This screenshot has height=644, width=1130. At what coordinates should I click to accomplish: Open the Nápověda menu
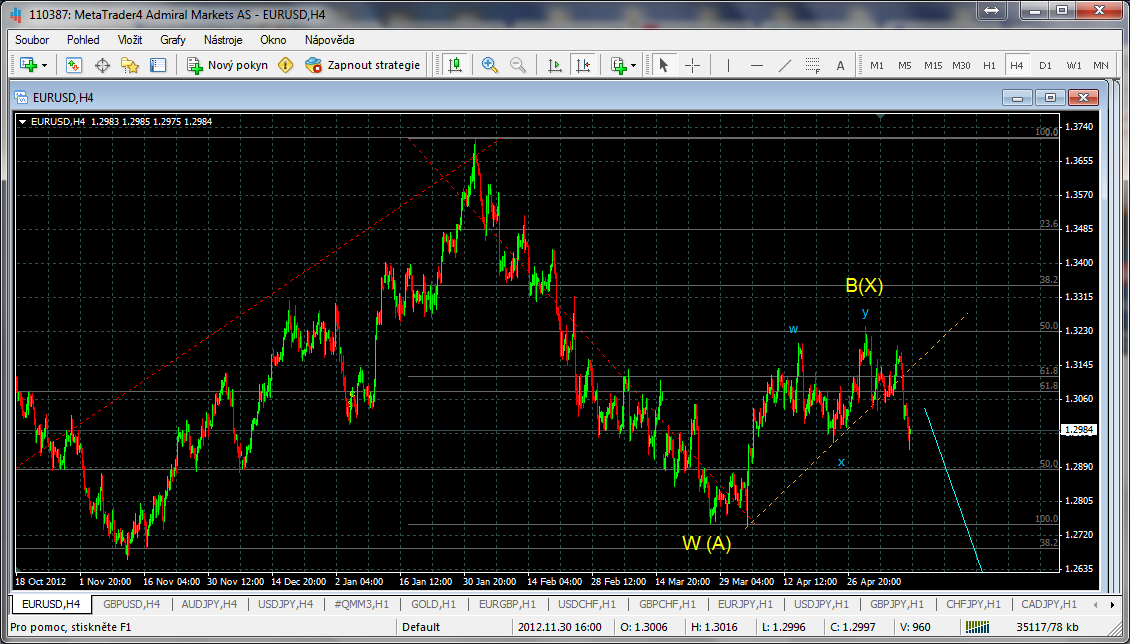click(x=329, y=40)
